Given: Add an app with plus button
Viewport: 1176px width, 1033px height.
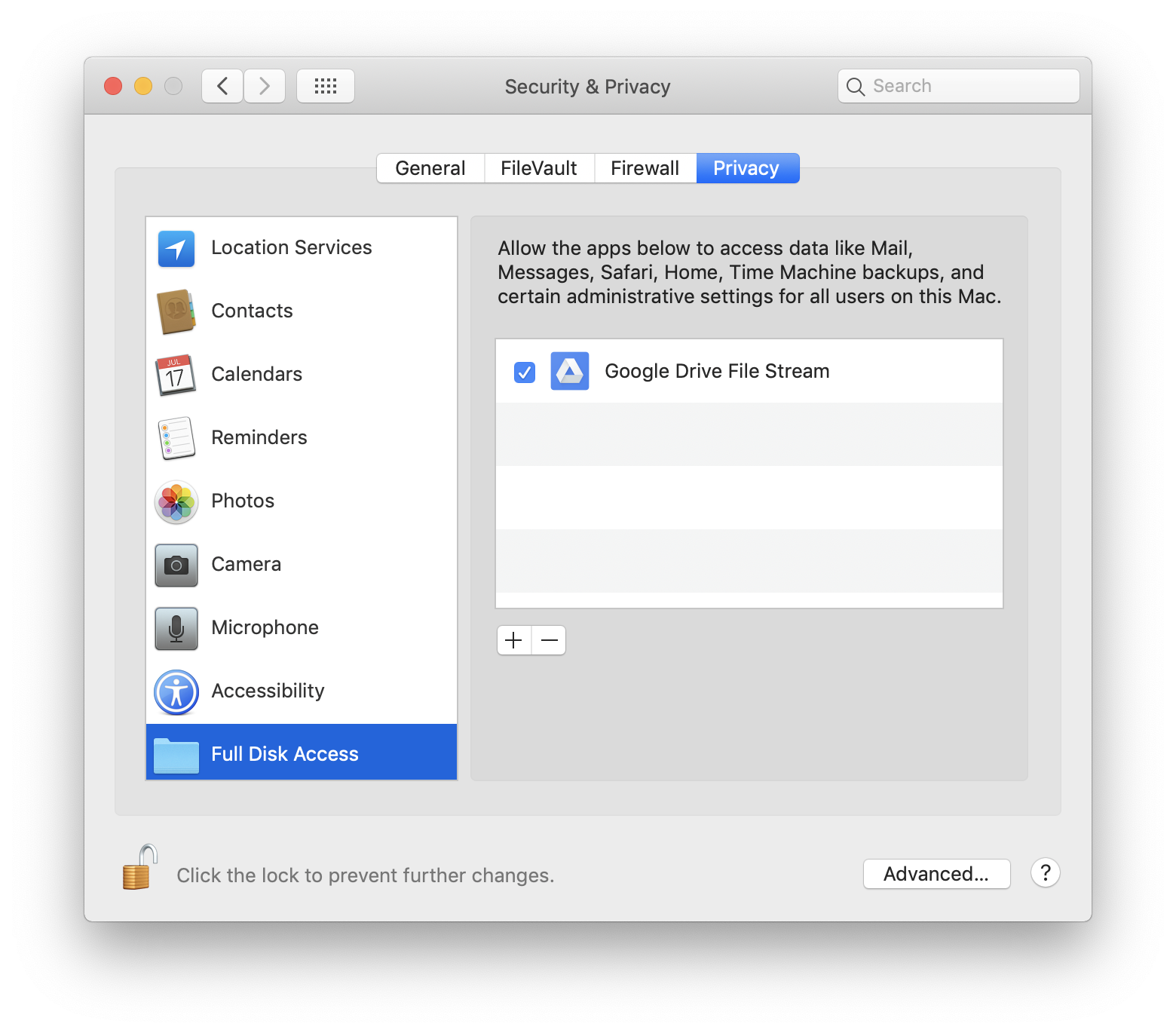Looking at the screenshot, I should 514,640.
